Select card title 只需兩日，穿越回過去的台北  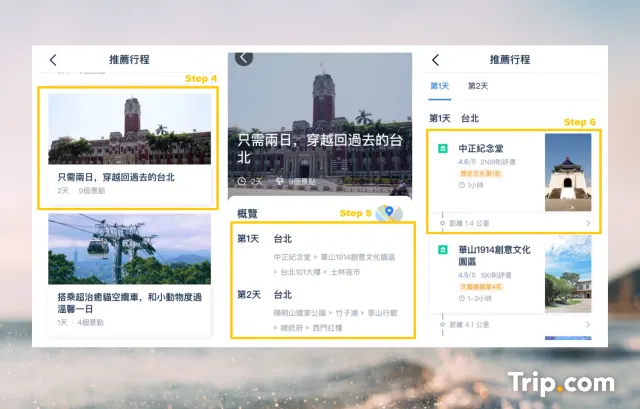click(x=116, y=177)
